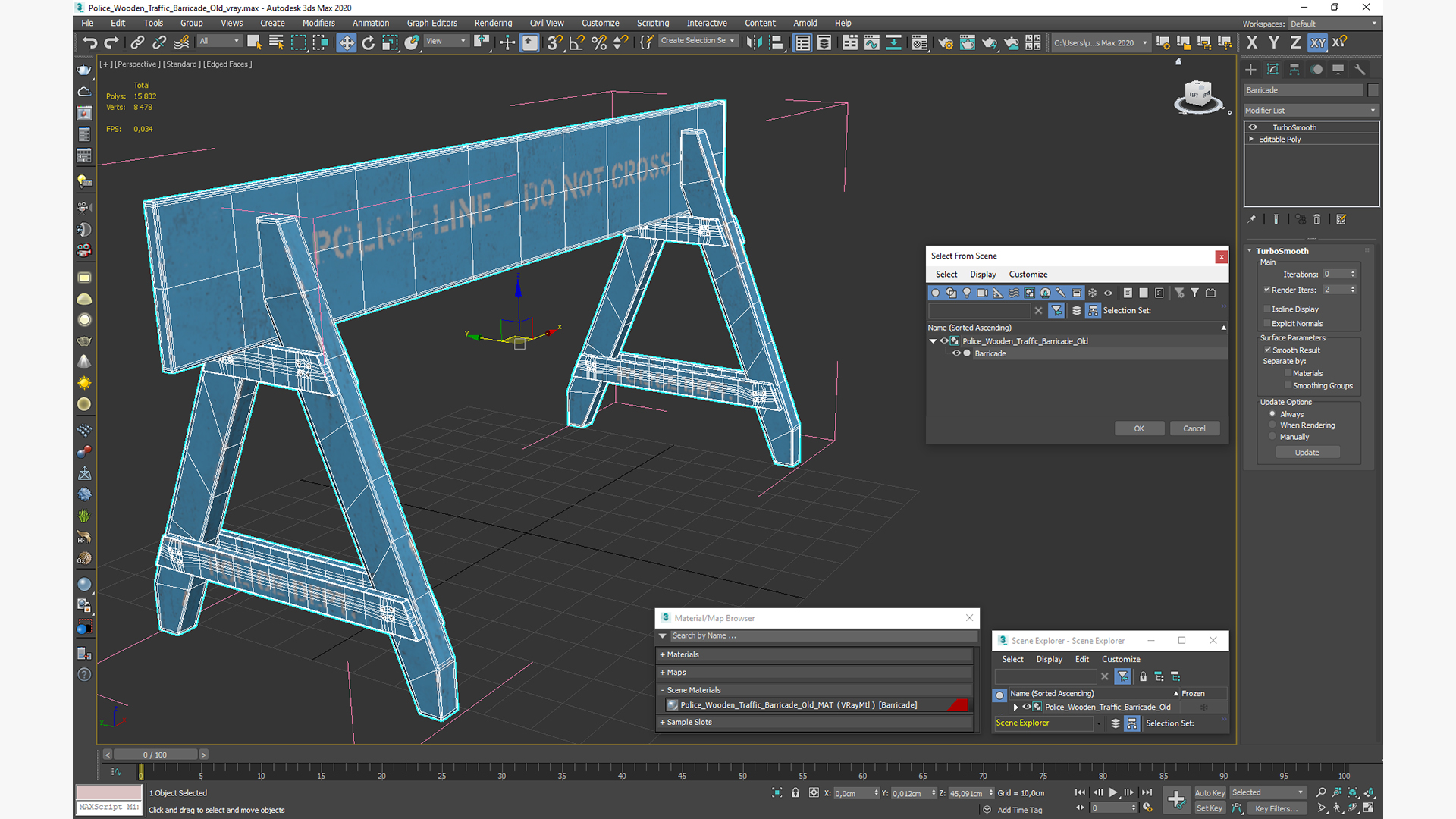Open the Modifier List dropdown
Viewport: 1456px width, 819px height.
tap(1310, 110)
